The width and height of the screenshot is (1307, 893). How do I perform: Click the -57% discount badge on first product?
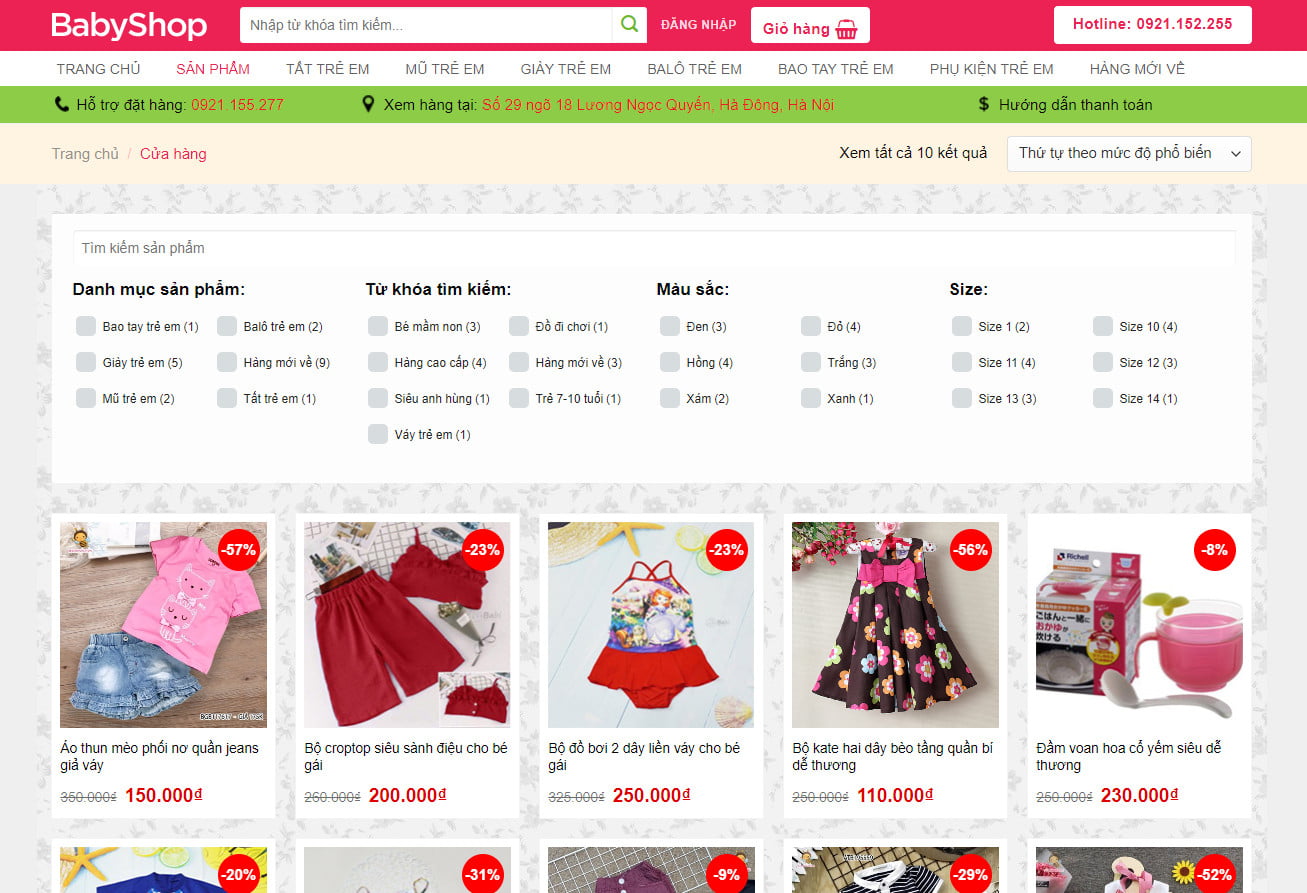pyautogui.click(x=239, y=549)
